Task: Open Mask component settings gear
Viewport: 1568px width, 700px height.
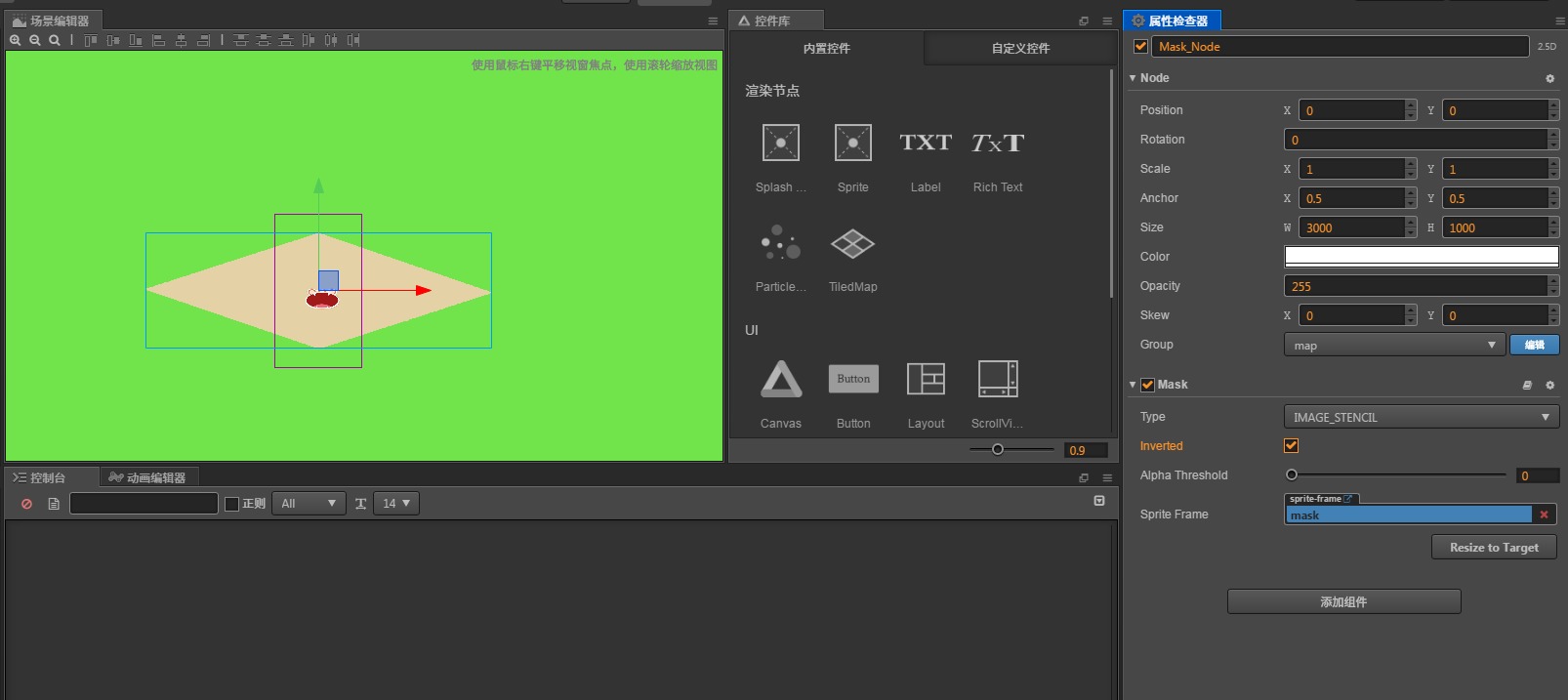Action: (1549, 386)
